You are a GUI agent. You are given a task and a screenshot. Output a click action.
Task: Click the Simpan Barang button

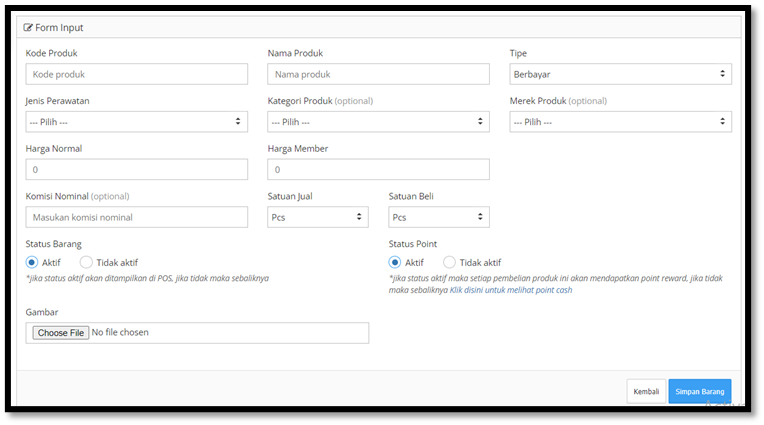coord(700,391)
